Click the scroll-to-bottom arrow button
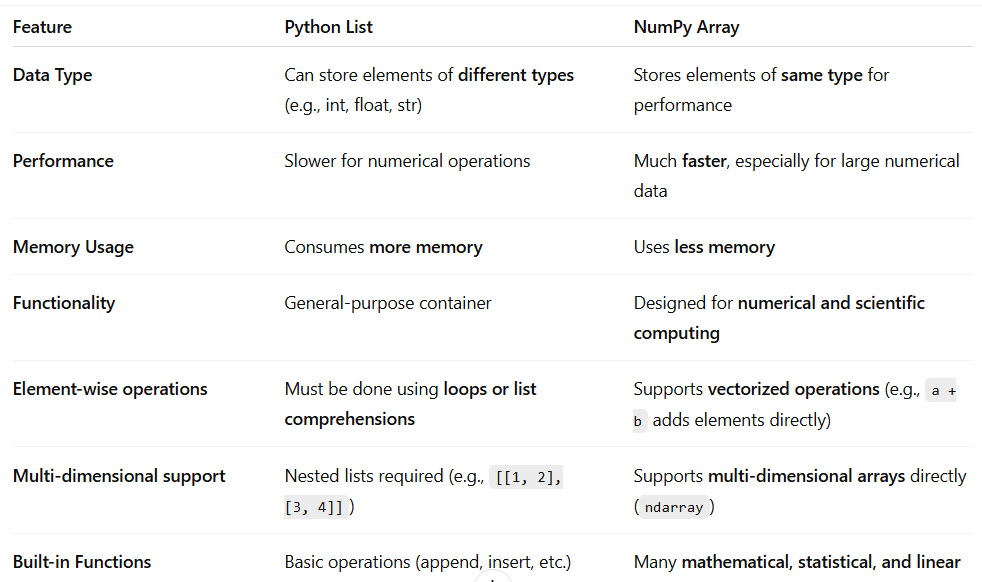The height and width of the screenshot is (582, 982). [491, 578]
